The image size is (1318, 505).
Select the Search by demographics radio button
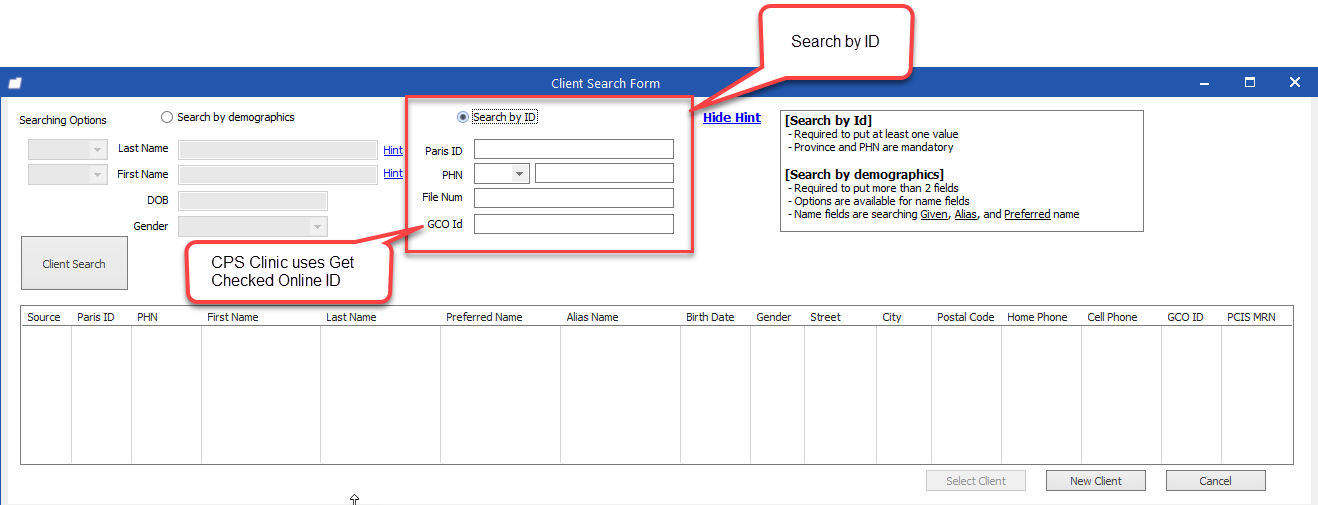pyautogui.click(x=167, y=117)
